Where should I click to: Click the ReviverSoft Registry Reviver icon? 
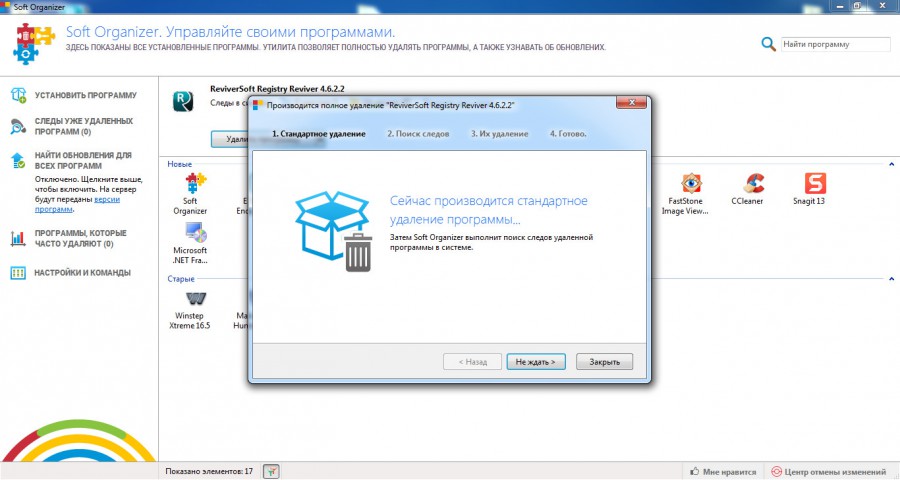[183, 101]
